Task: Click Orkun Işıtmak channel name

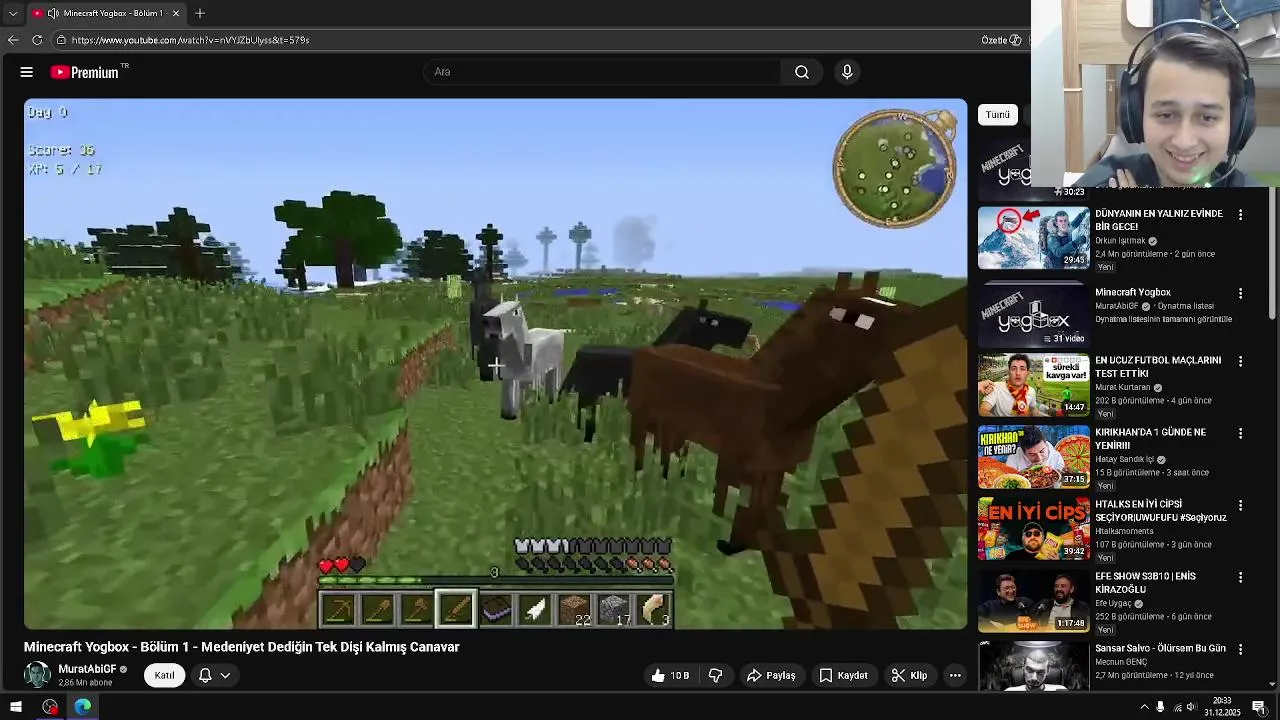Action: (1120, 241)
